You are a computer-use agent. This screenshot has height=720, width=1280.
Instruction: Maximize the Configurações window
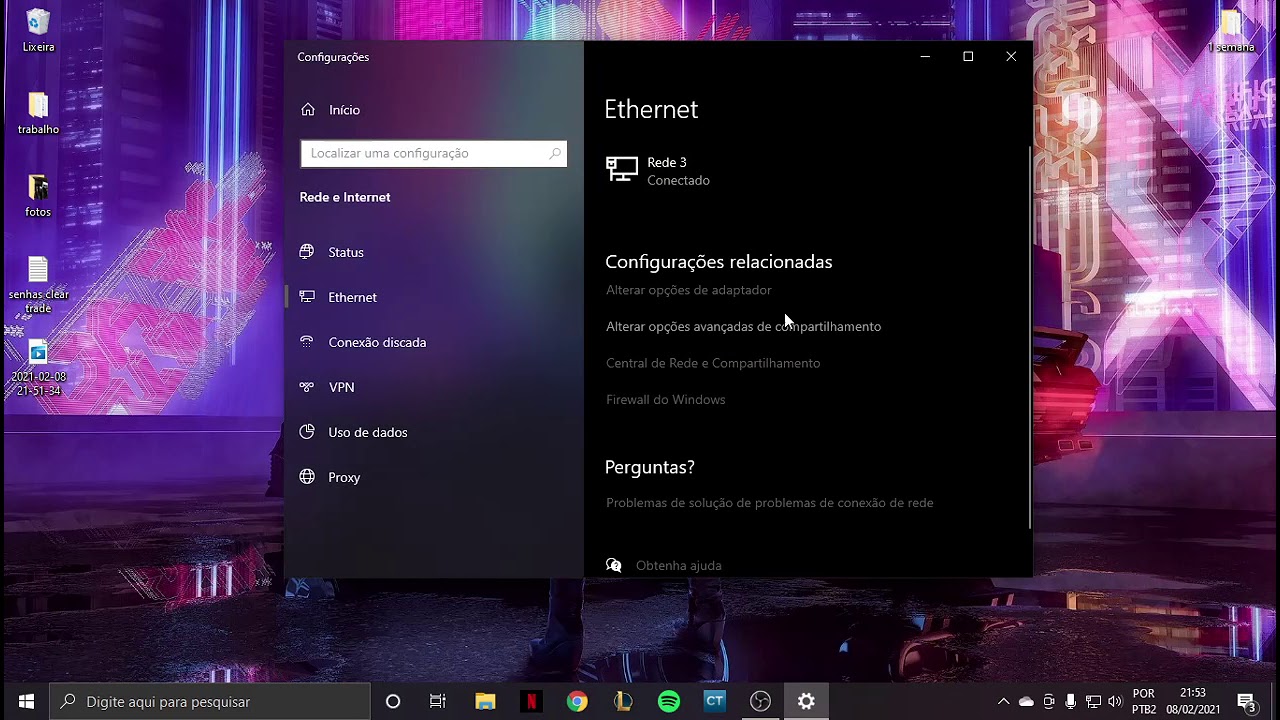(968, 57)
